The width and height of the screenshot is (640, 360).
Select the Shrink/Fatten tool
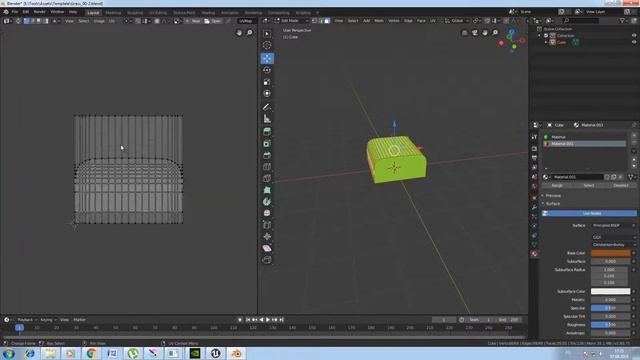pos(267,236)
